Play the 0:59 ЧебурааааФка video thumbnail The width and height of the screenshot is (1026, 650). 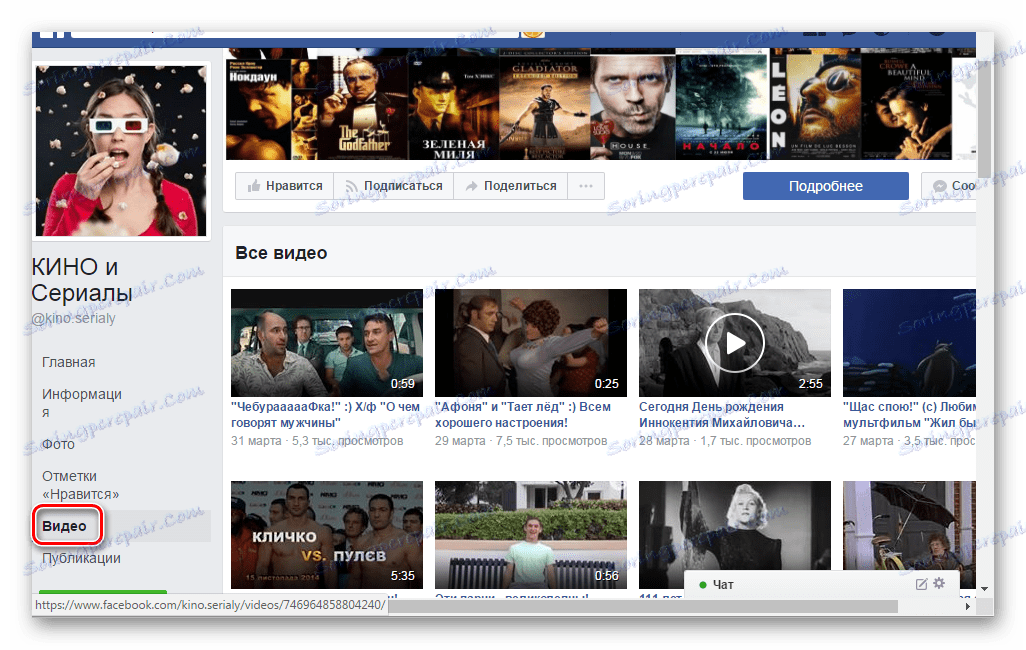pos(327,342)
